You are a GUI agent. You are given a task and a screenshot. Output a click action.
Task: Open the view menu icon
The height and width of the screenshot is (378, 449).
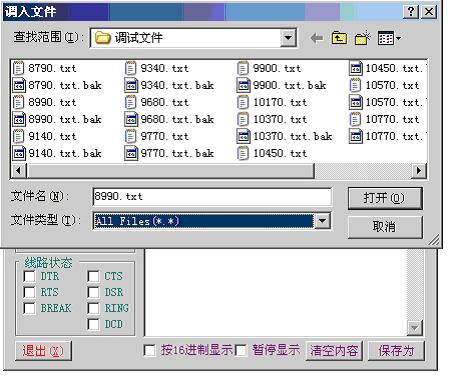point(389,38)
